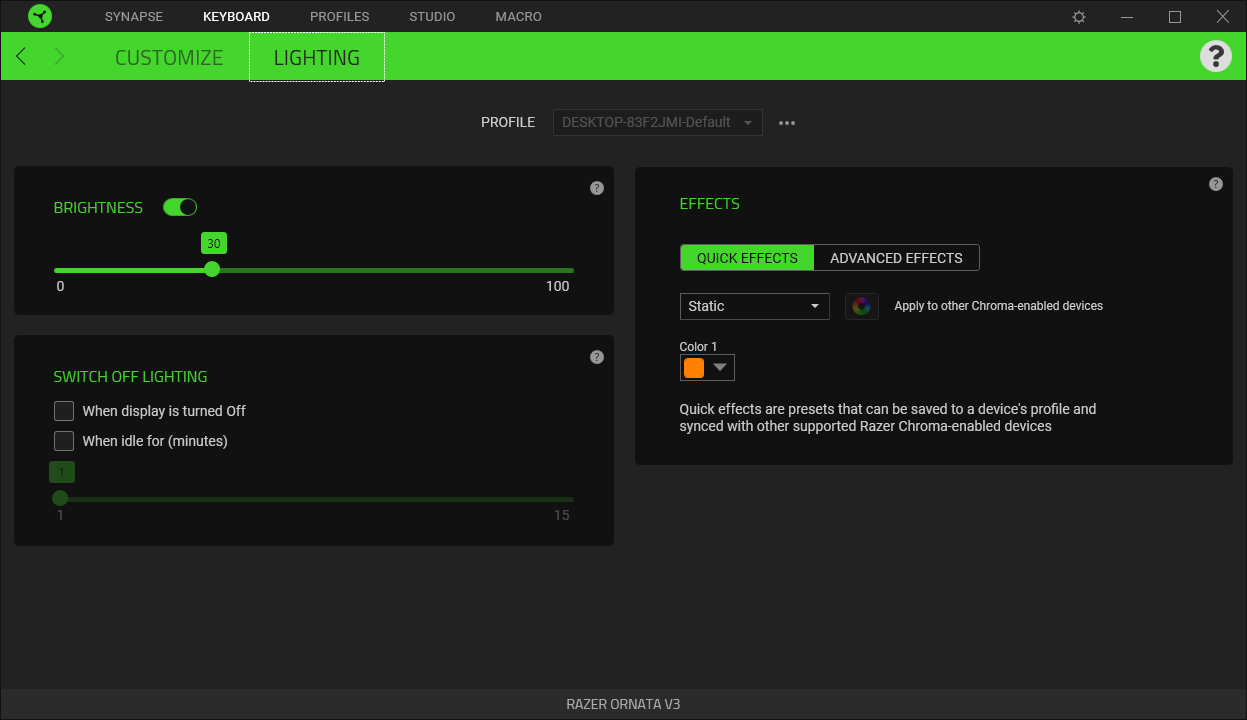The image size is (1247, 720).
Task: Open the Studio tab
Action: pos(432,17)
